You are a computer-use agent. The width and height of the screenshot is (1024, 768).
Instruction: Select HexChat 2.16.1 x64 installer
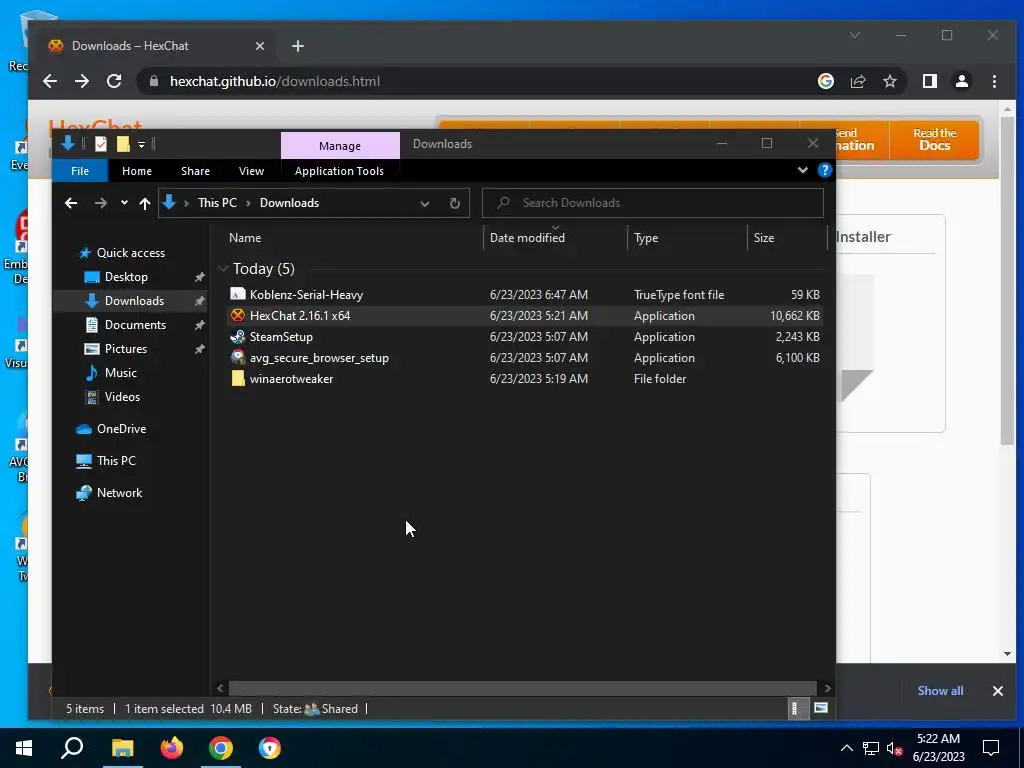tap(524, 315)
